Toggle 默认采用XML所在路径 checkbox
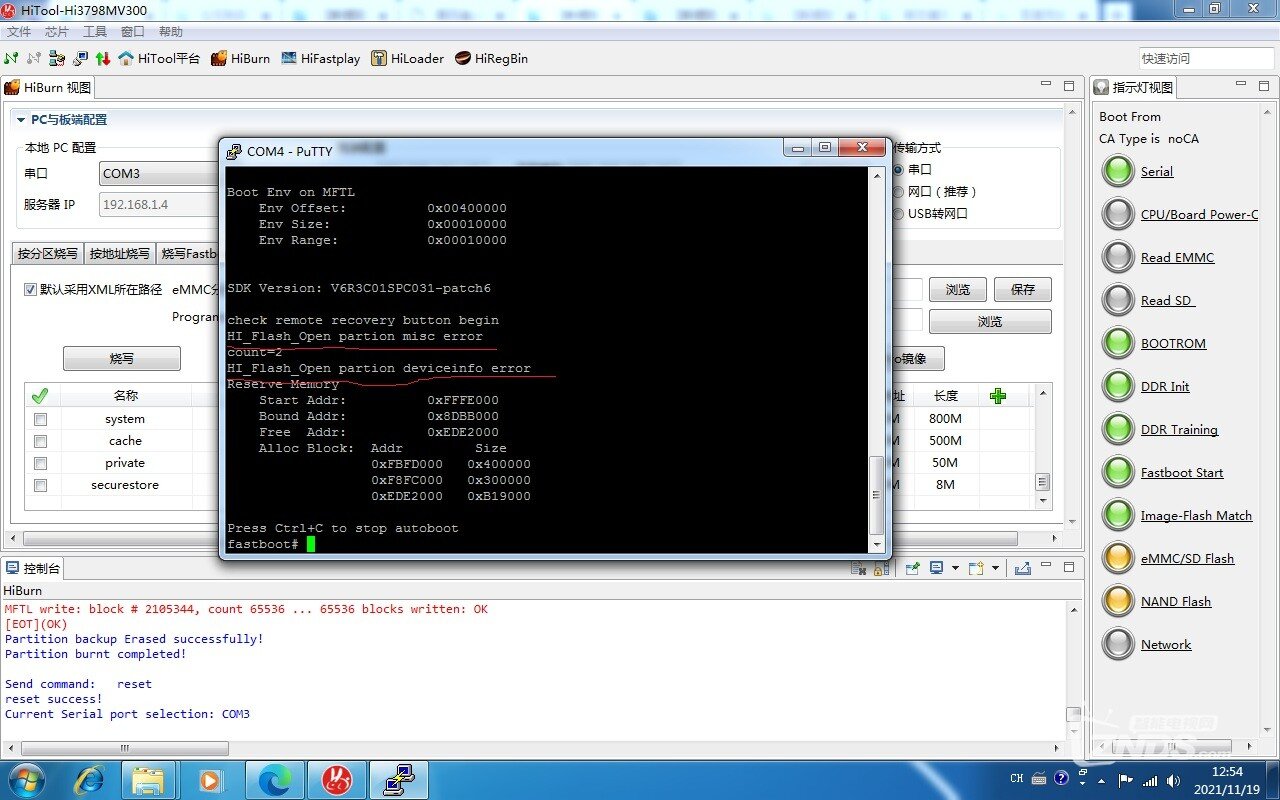 [x=31, y=289]
